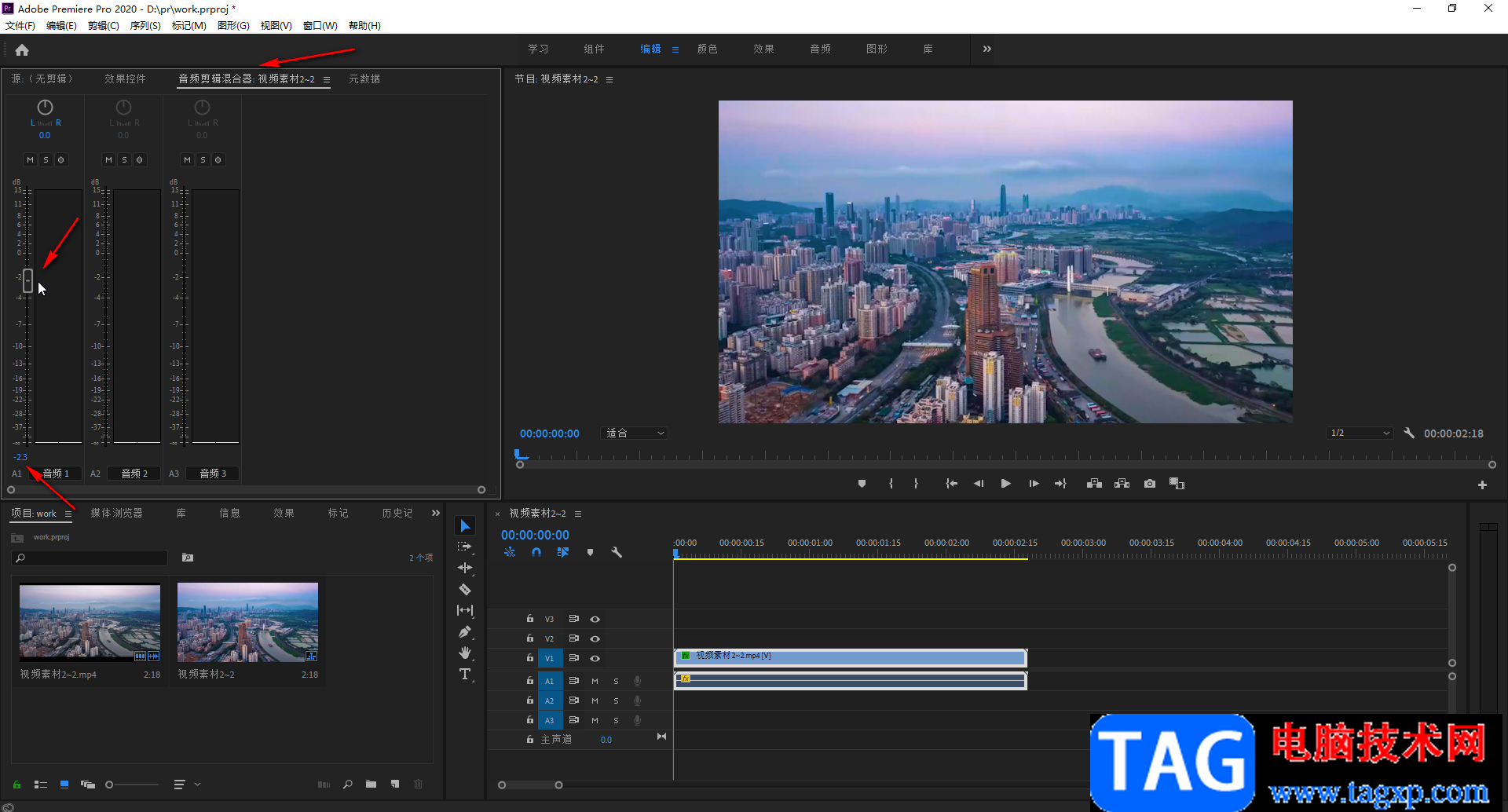Play the program monitor video
Viewport: 1508px width, 812px height.
click(x=1005, y=484)
